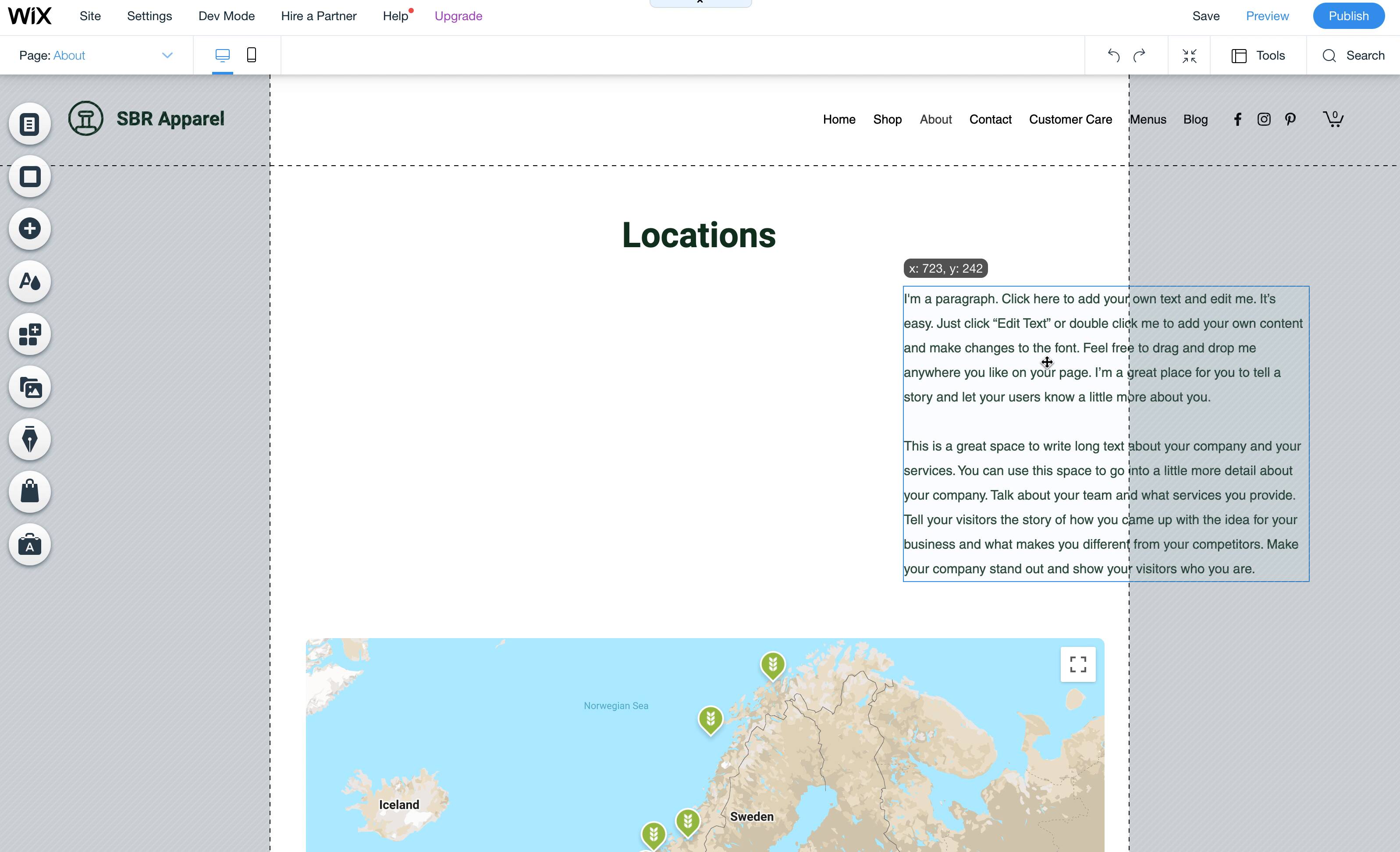Click the Add Elements plus icon

point(29,229)
